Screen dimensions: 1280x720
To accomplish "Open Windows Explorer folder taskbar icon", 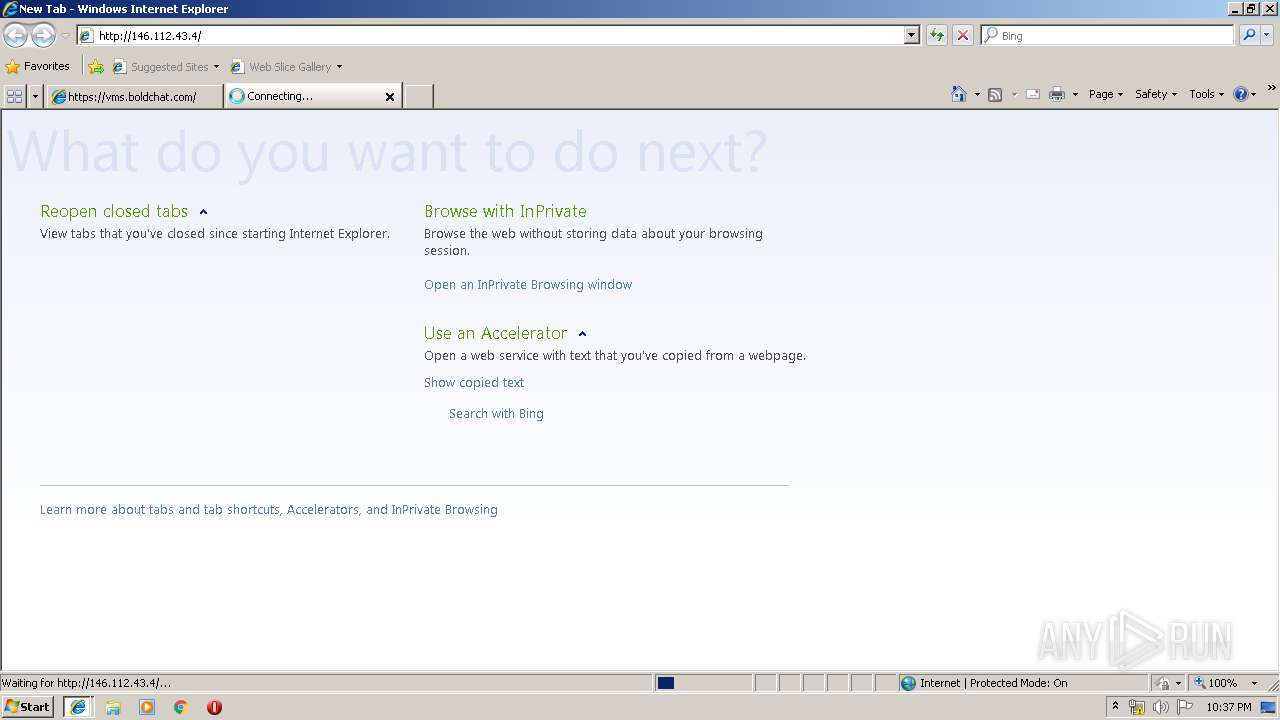I will (113, 707).
